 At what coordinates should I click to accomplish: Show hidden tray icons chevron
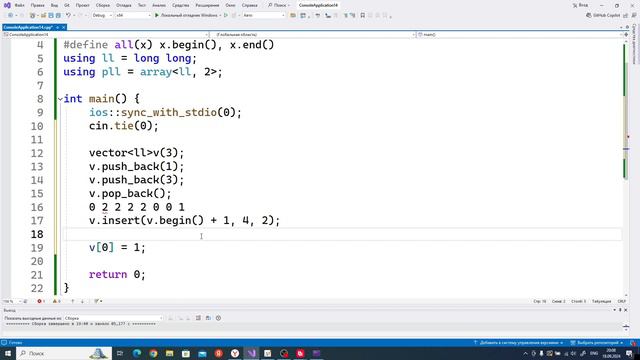click(525, 353)
